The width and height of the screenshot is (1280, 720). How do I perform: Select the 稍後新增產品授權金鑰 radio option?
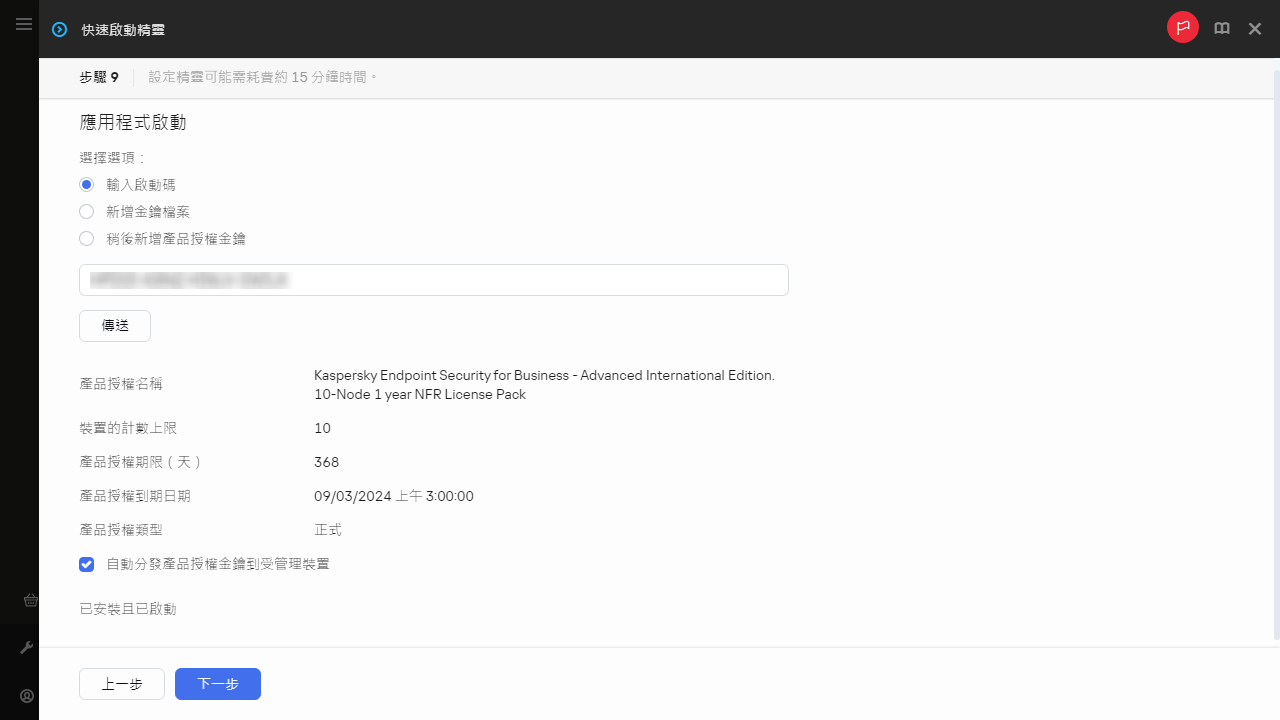pos(87,239)
